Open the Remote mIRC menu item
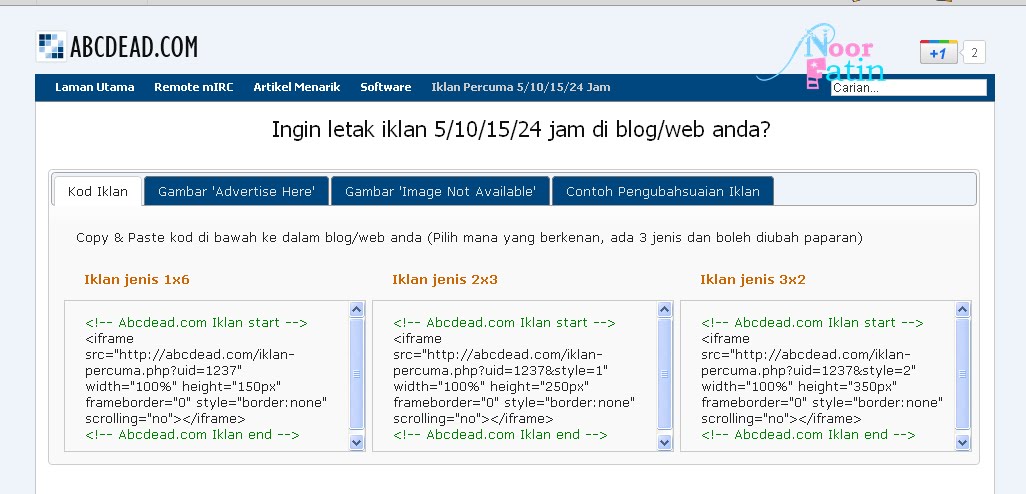 (194, 87)
